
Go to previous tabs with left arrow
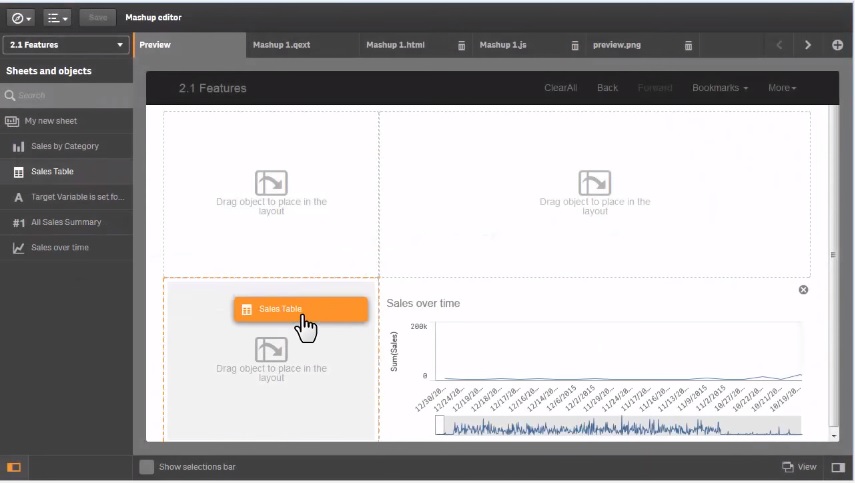(779, 45)
